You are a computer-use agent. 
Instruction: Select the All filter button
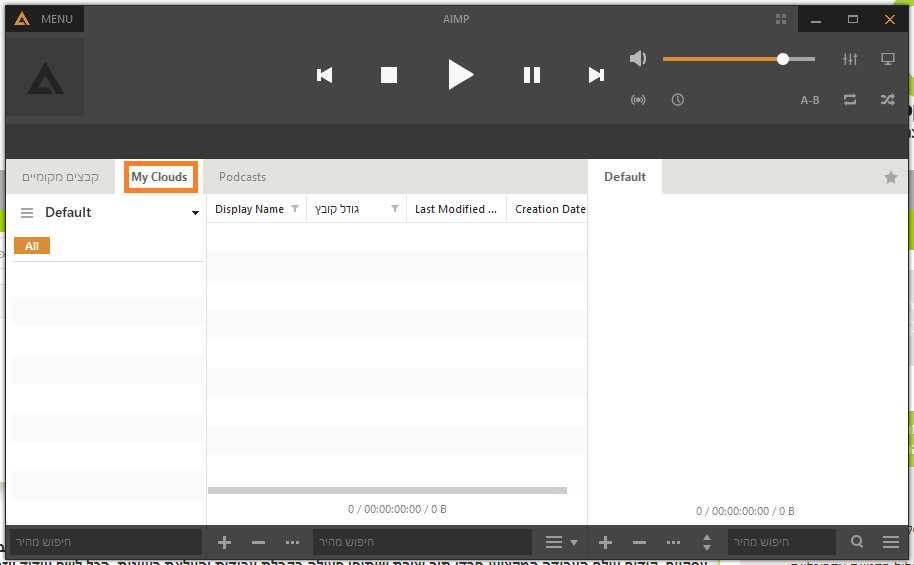pos(32,246)
